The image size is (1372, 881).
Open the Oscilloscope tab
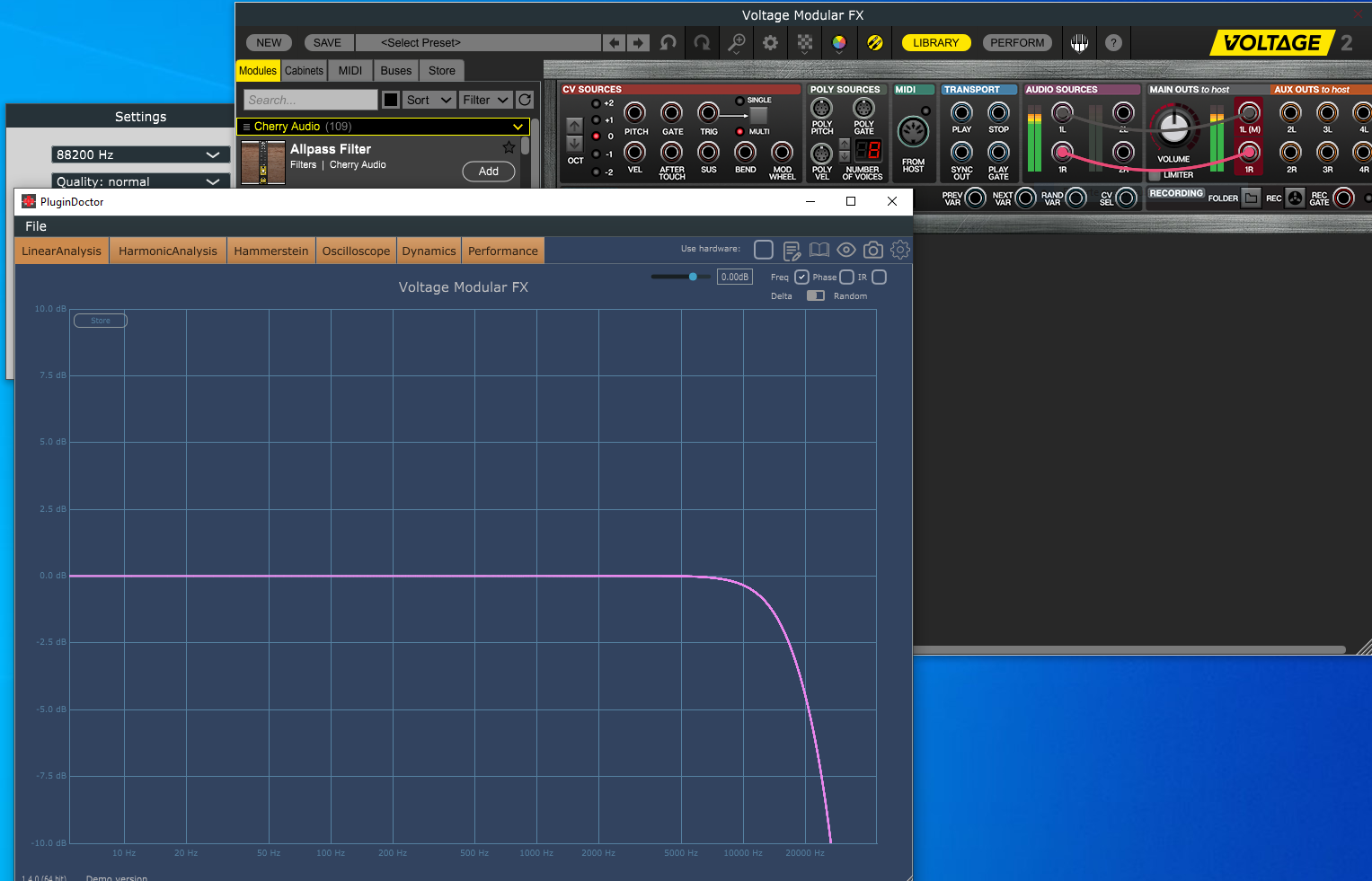coord(356,251)
